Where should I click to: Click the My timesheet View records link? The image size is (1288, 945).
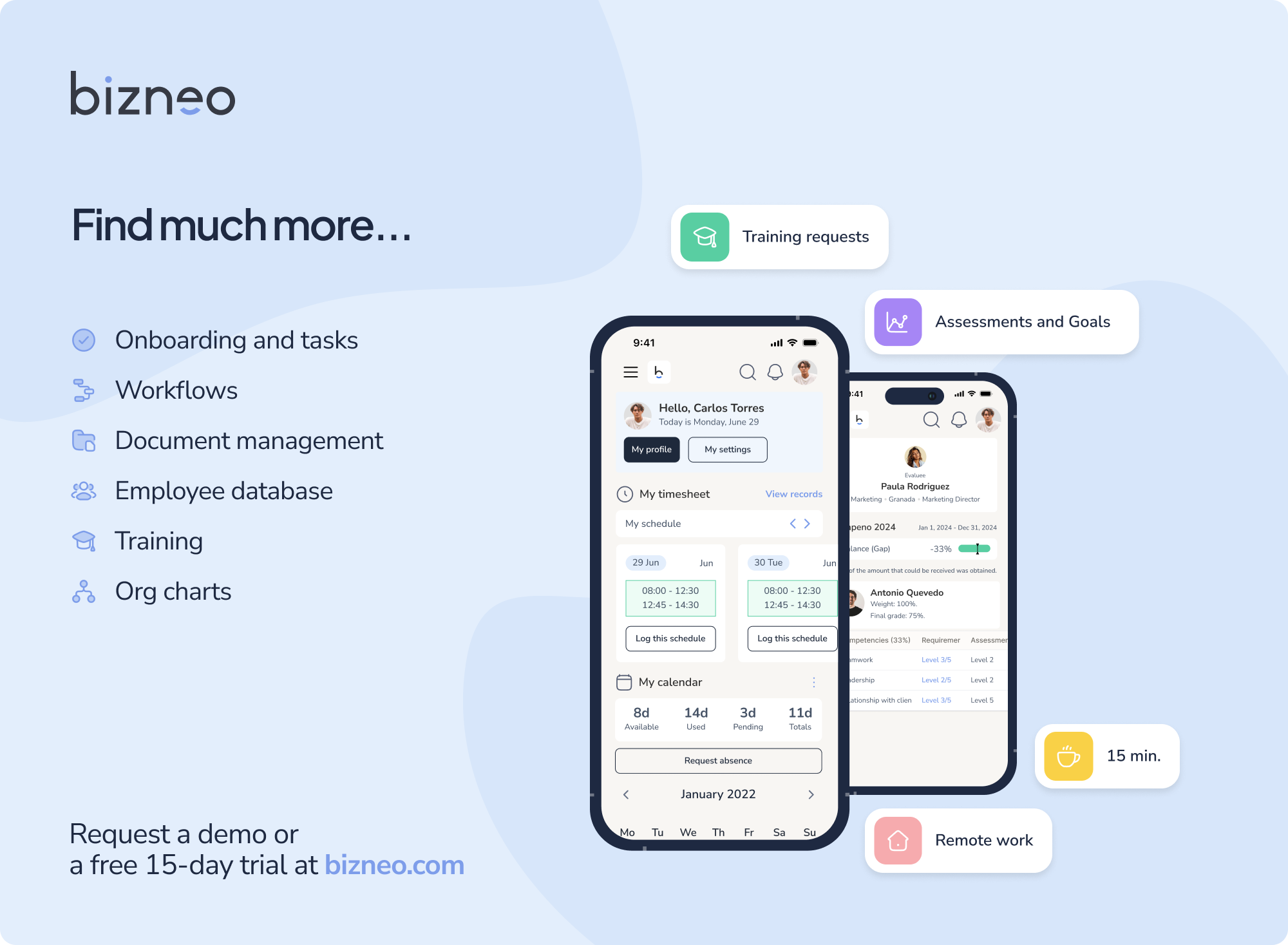tap(794, 494)
